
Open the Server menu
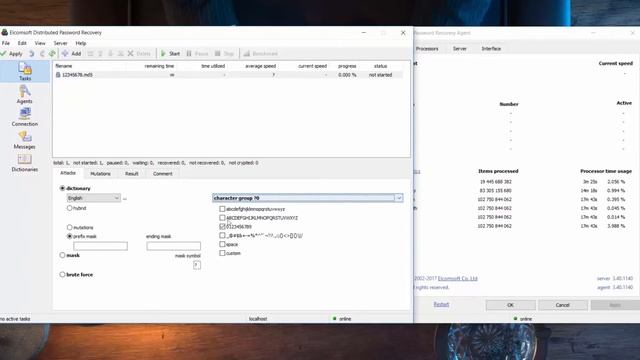point(60,43)
